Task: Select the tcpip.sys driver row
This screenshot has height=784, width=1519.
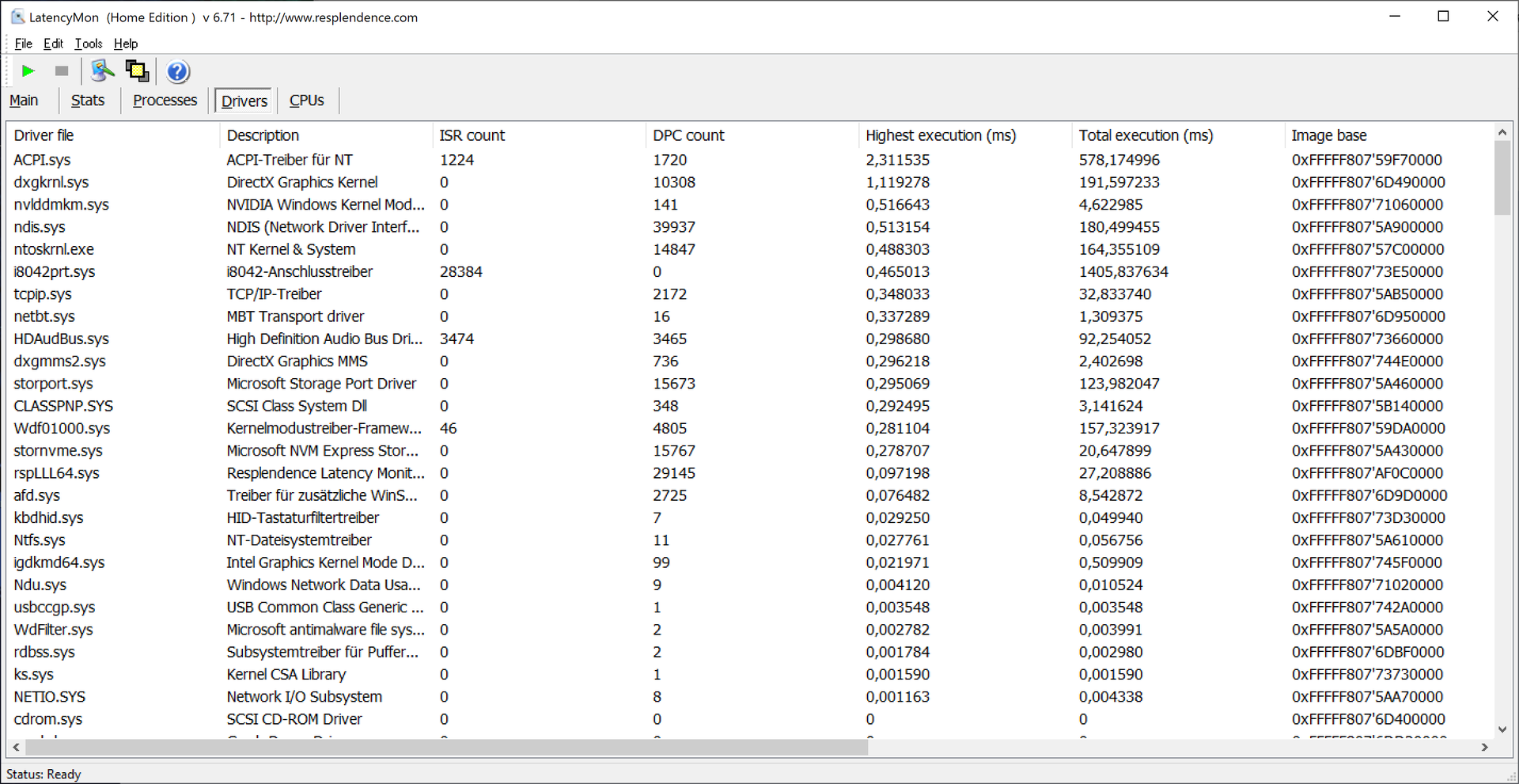Action: tap(749, 294)
